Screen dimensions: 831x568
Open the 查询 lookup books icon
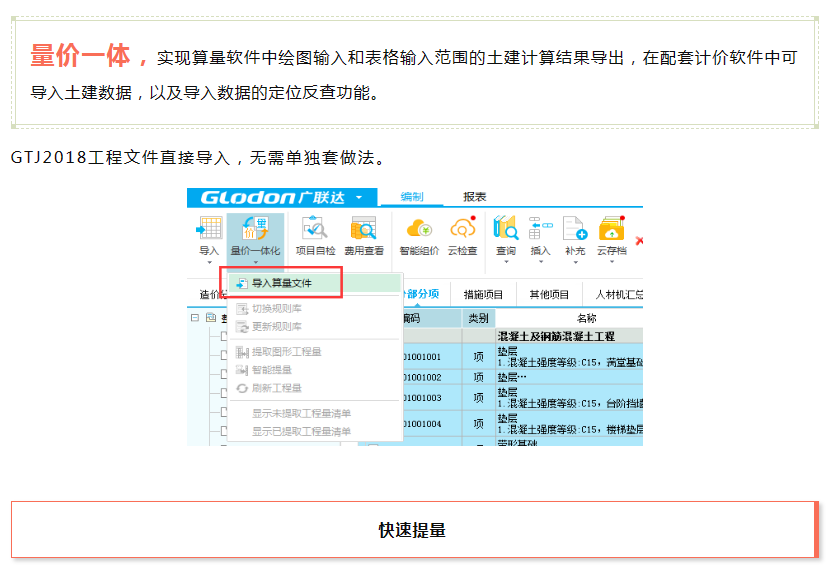coord(506,228)
